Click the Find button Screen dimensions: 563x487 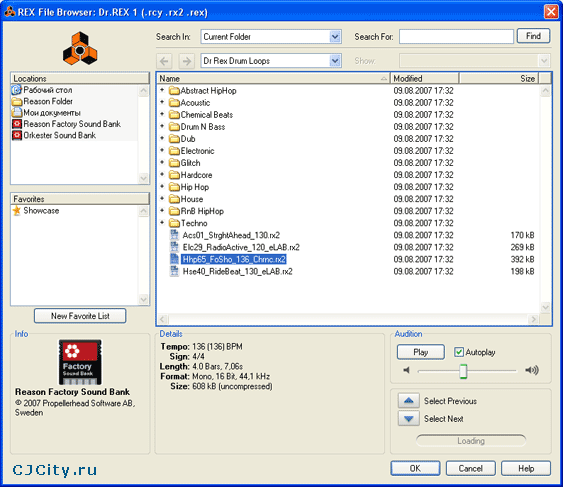(533, 36)
